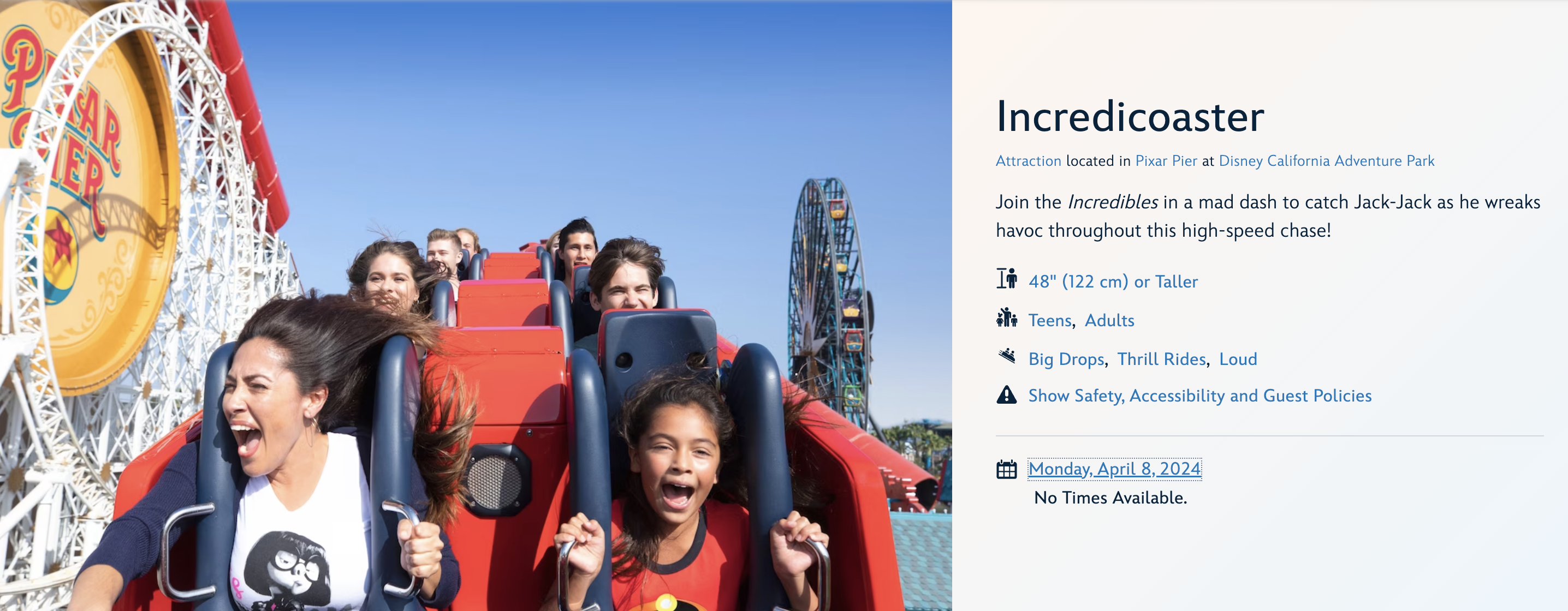This screenshot has height=611, width=1568.
Task: Click the Incredicoaster ride hero photo
Action: 476,305
